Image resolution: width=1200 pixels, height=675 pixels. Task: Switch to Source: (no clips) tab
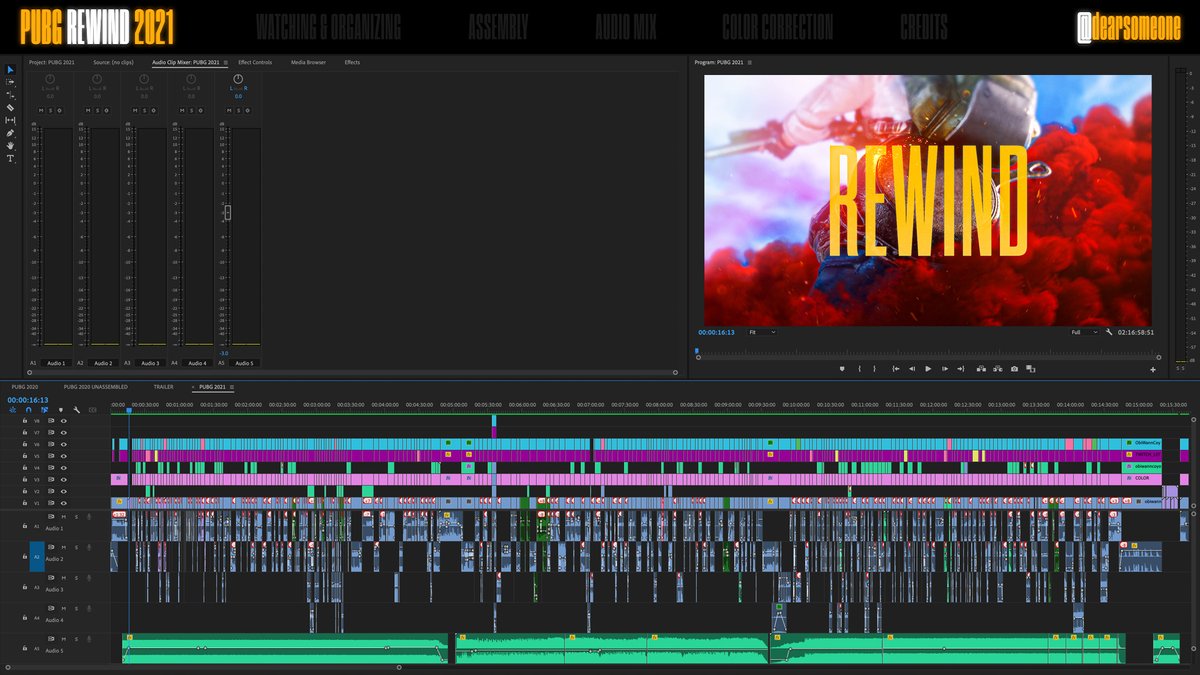pos(115,62)
